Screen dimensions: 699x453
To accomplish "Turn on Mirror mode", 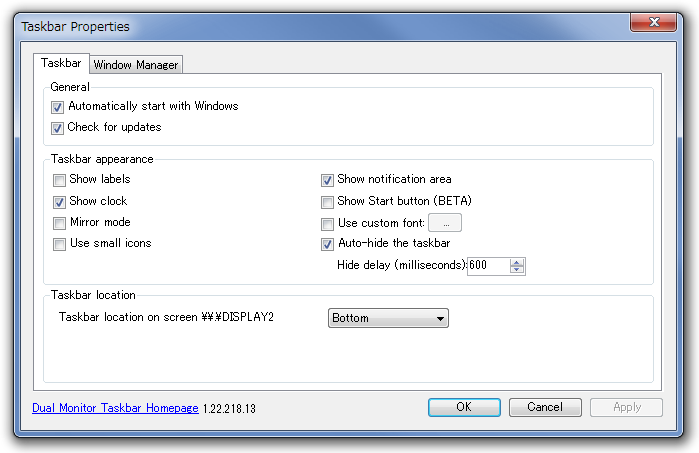I will [x=59, y=223].
